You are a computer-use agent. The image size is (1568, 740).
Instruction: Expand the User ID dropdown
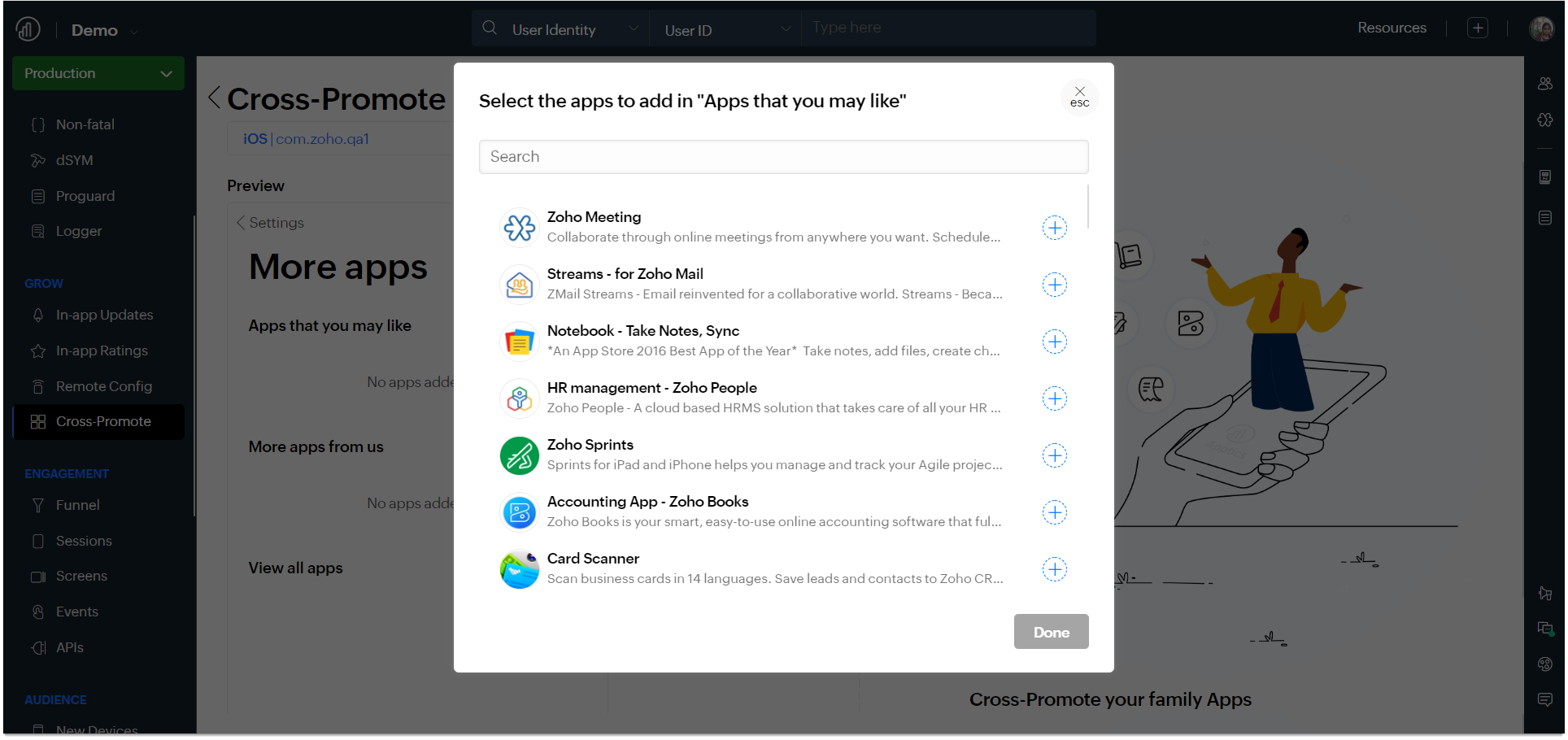[727, 30]
